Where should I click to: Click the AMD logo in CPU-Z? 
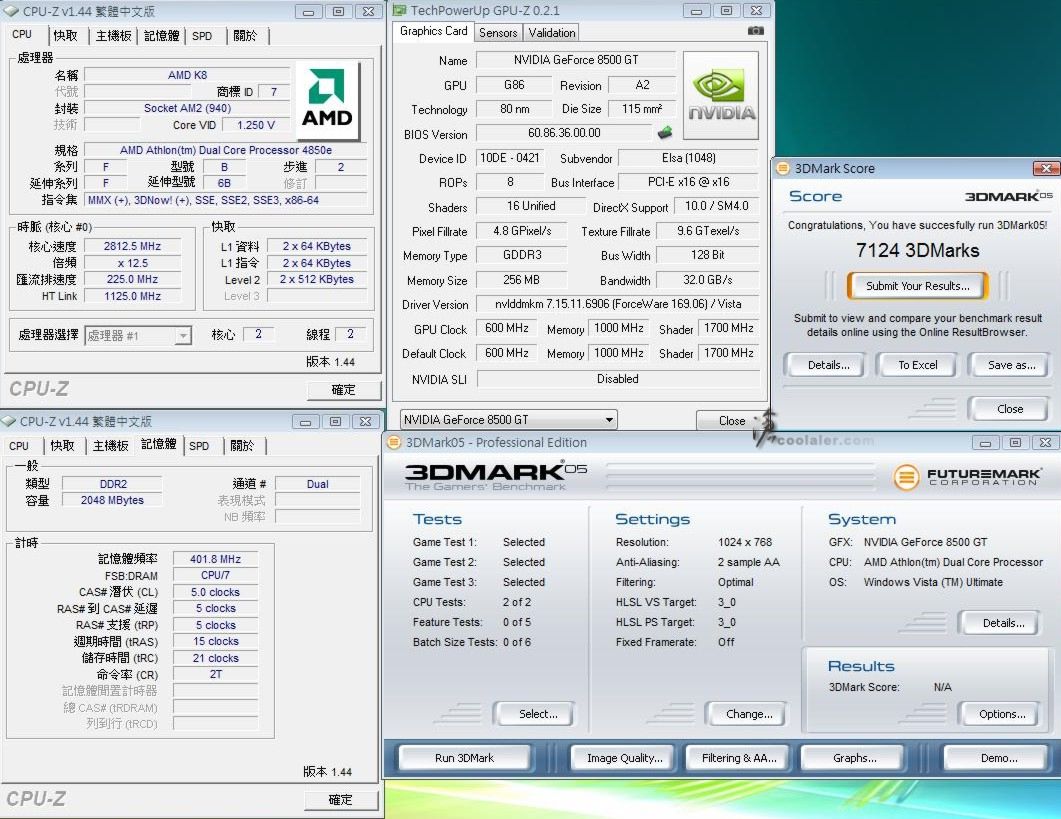point(327,100)
